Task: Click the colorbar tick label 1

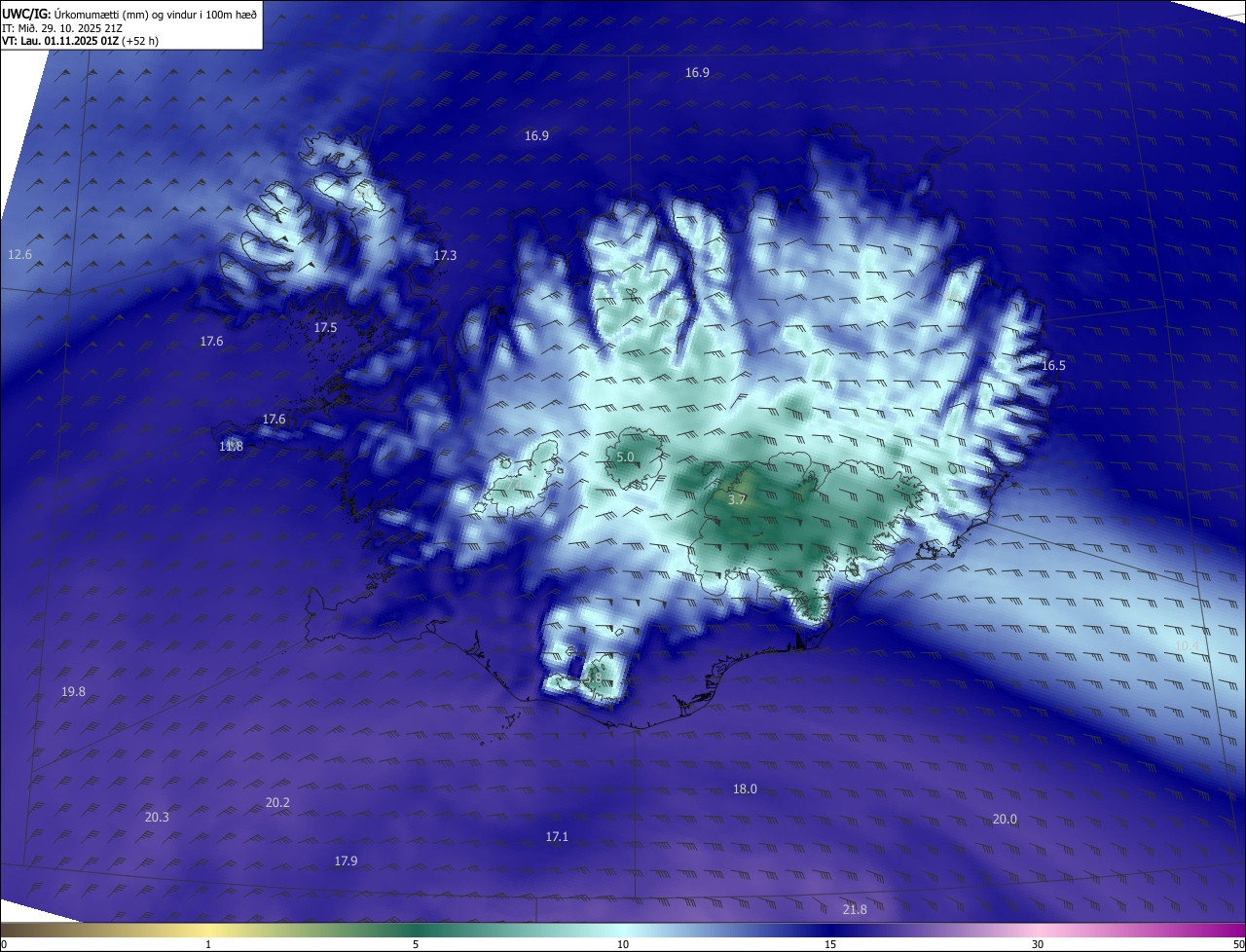Action: [x=208, y=945]
